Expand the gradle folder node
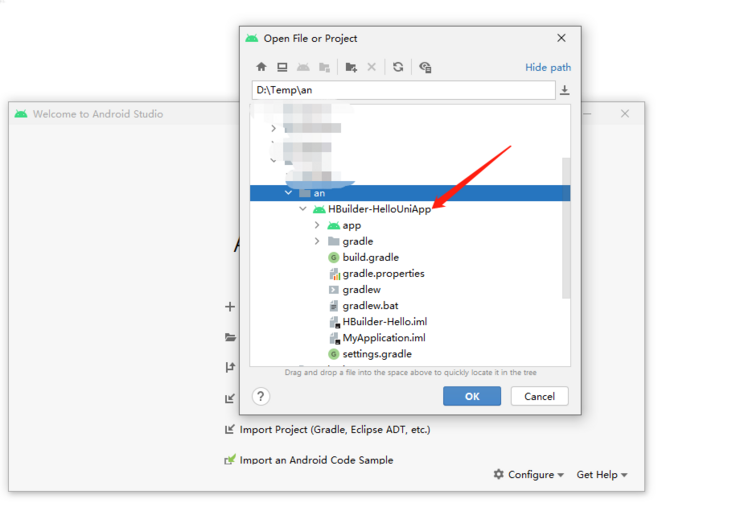This screenshot has height=532, width=732. 317,241
